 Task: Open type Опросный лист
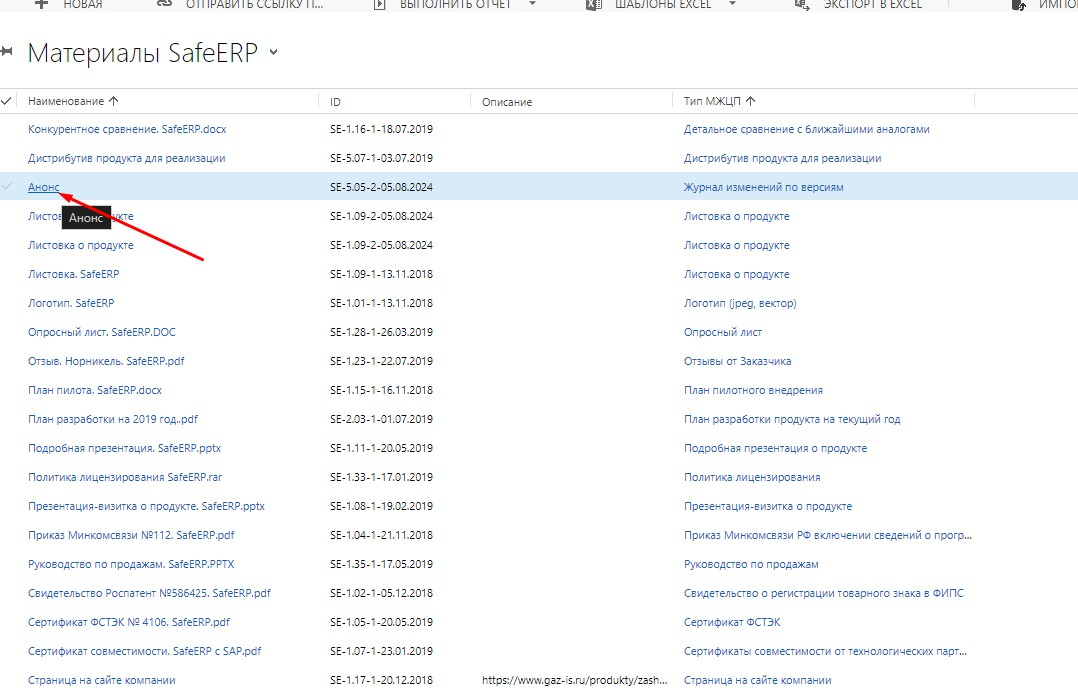point(723,332)
